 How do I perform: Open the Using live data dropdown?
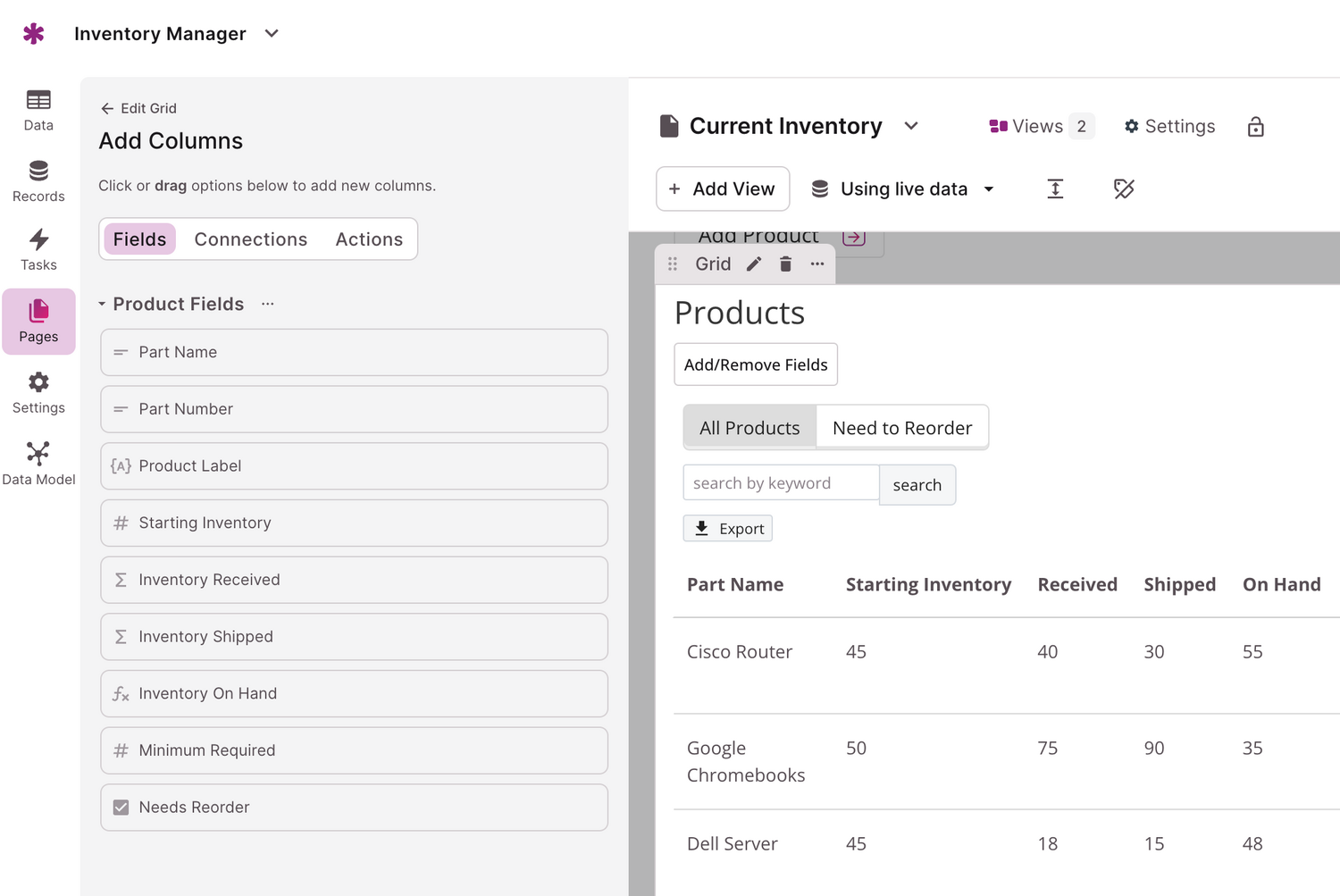tap(902, 189)
